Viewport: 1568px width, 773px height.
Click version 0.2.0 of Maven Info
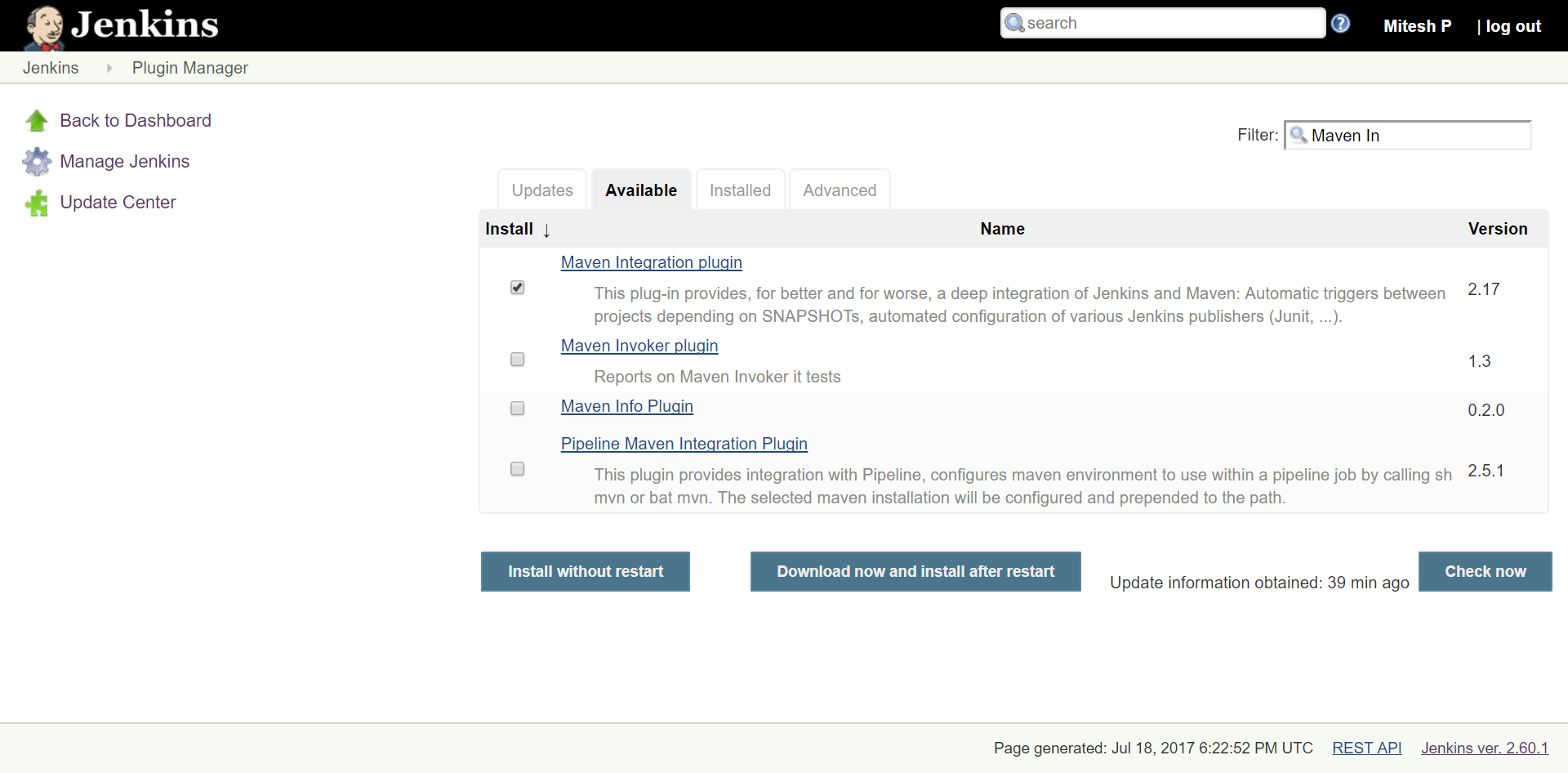(1486, 410)
